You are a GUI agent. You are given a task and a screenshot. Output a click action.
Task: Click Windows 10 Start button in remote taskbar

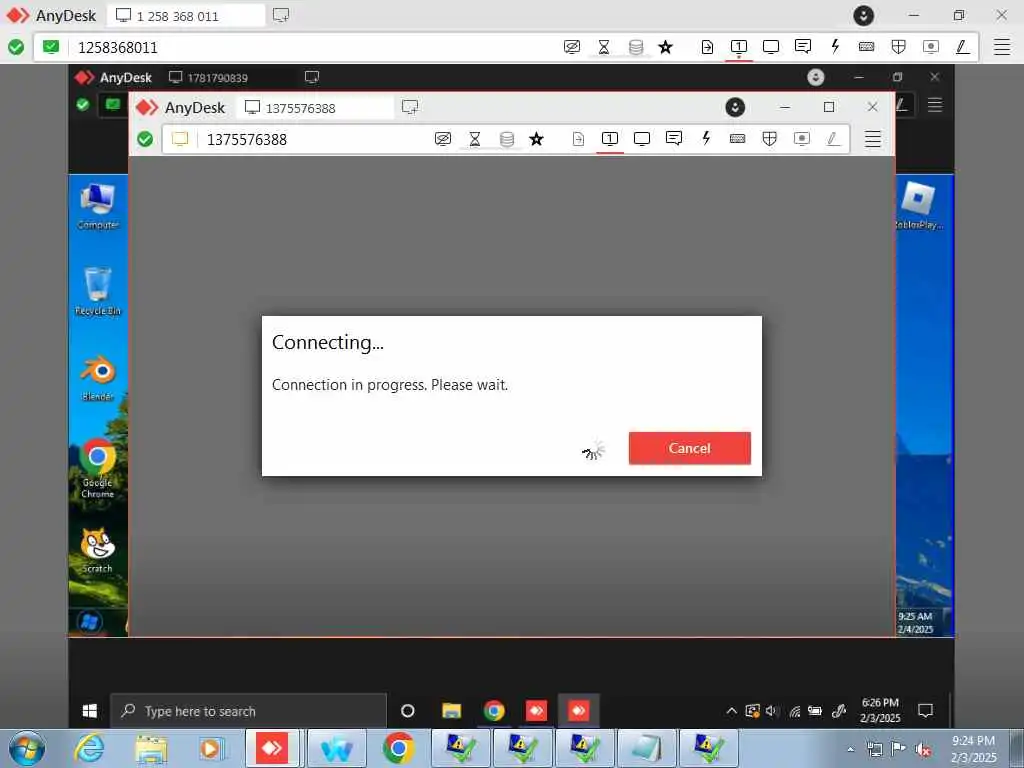click(90, 711)
